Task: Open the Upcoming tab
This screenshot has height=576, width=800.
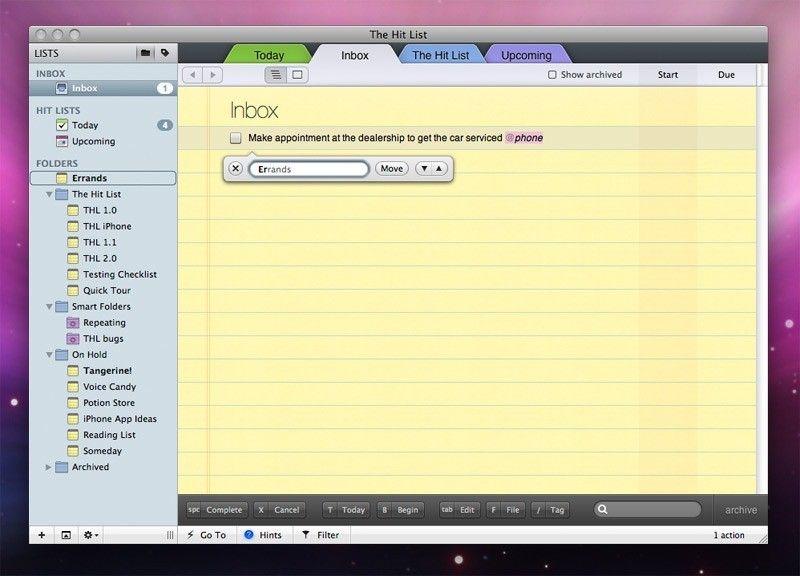Action: click(526, 55)
